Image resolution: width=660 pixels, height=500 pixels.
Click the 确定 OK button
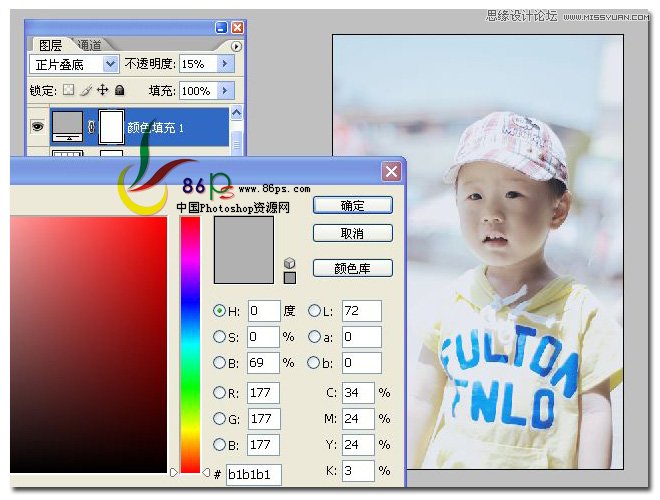pyautogui.click(x=353, y=205)
